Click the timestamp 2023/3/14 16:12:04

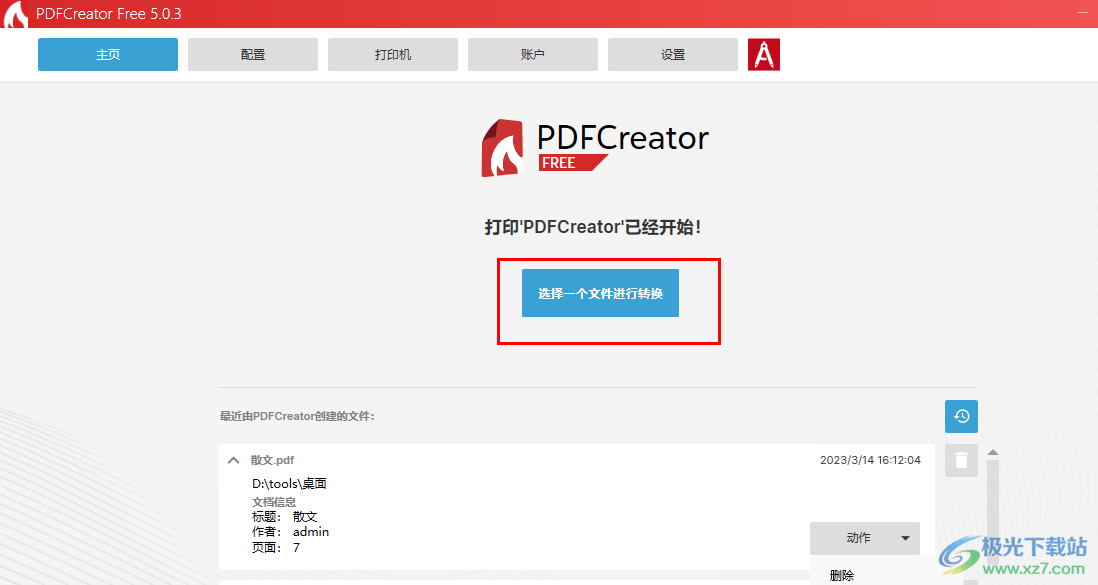coord(870,460)
